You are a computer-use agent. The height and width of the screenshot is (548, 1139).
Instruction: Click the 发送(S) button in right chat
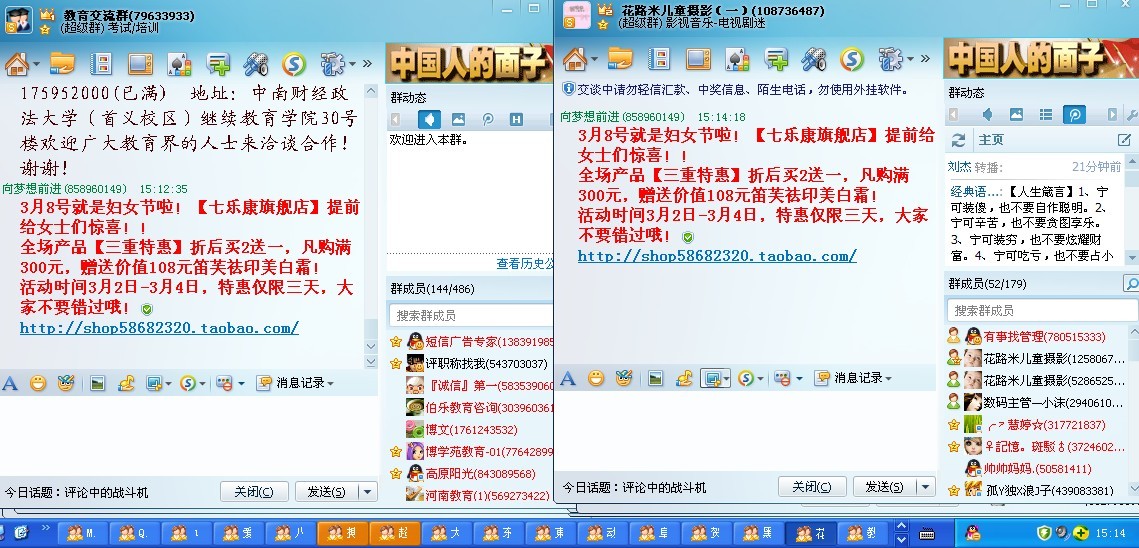coord(884,487)
